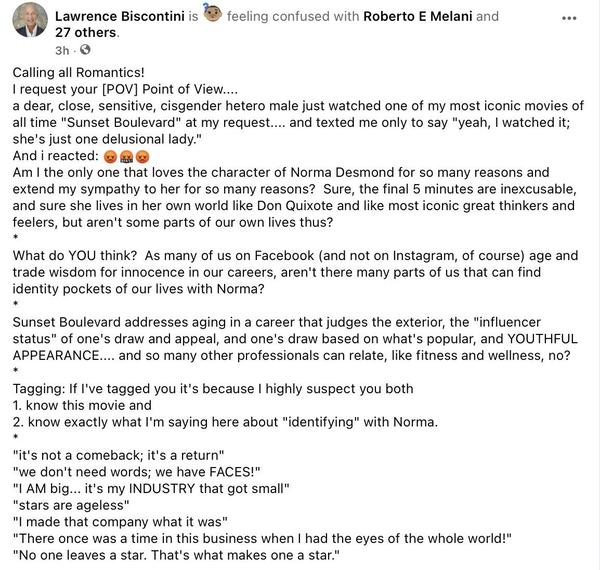Click the confused feeling emoji icon
600x570 pixels.
(x=213, y=16)
